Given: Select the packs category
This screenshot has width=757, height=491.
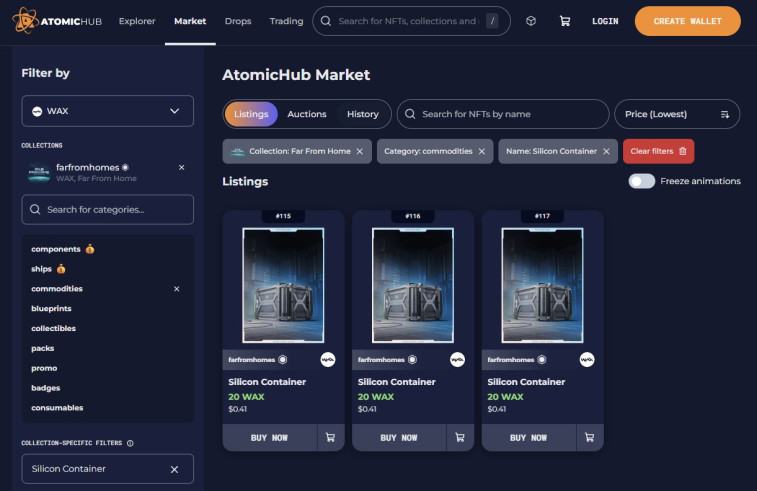Looking at the screenshot, I should [x=42, y=348].
